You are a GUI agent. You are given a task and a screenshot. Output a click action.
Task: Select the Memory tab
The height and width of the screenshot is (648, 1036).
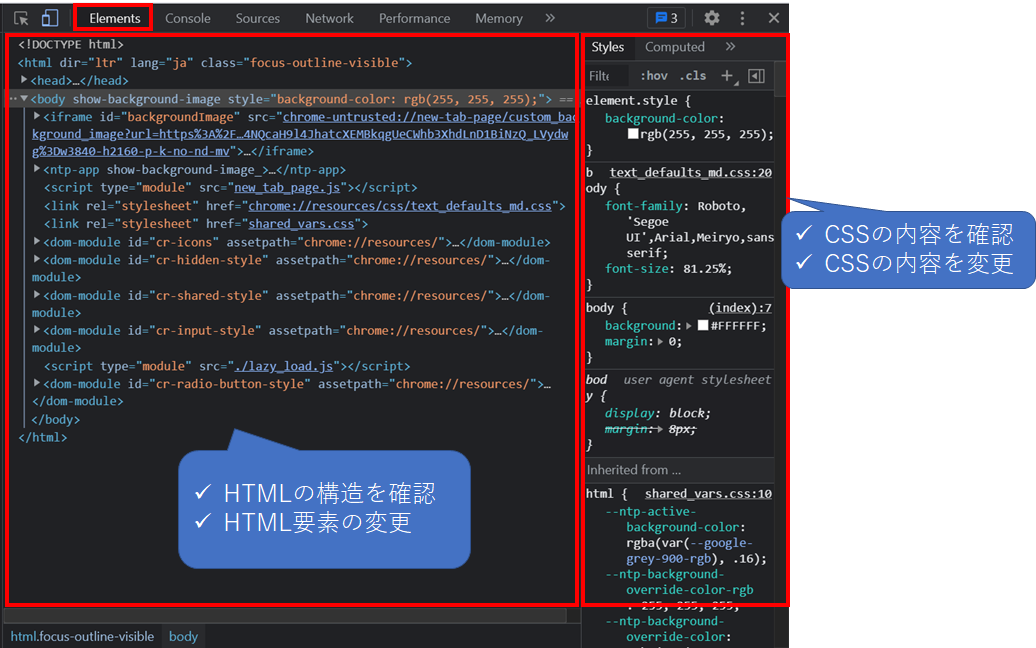click(499, 18)
